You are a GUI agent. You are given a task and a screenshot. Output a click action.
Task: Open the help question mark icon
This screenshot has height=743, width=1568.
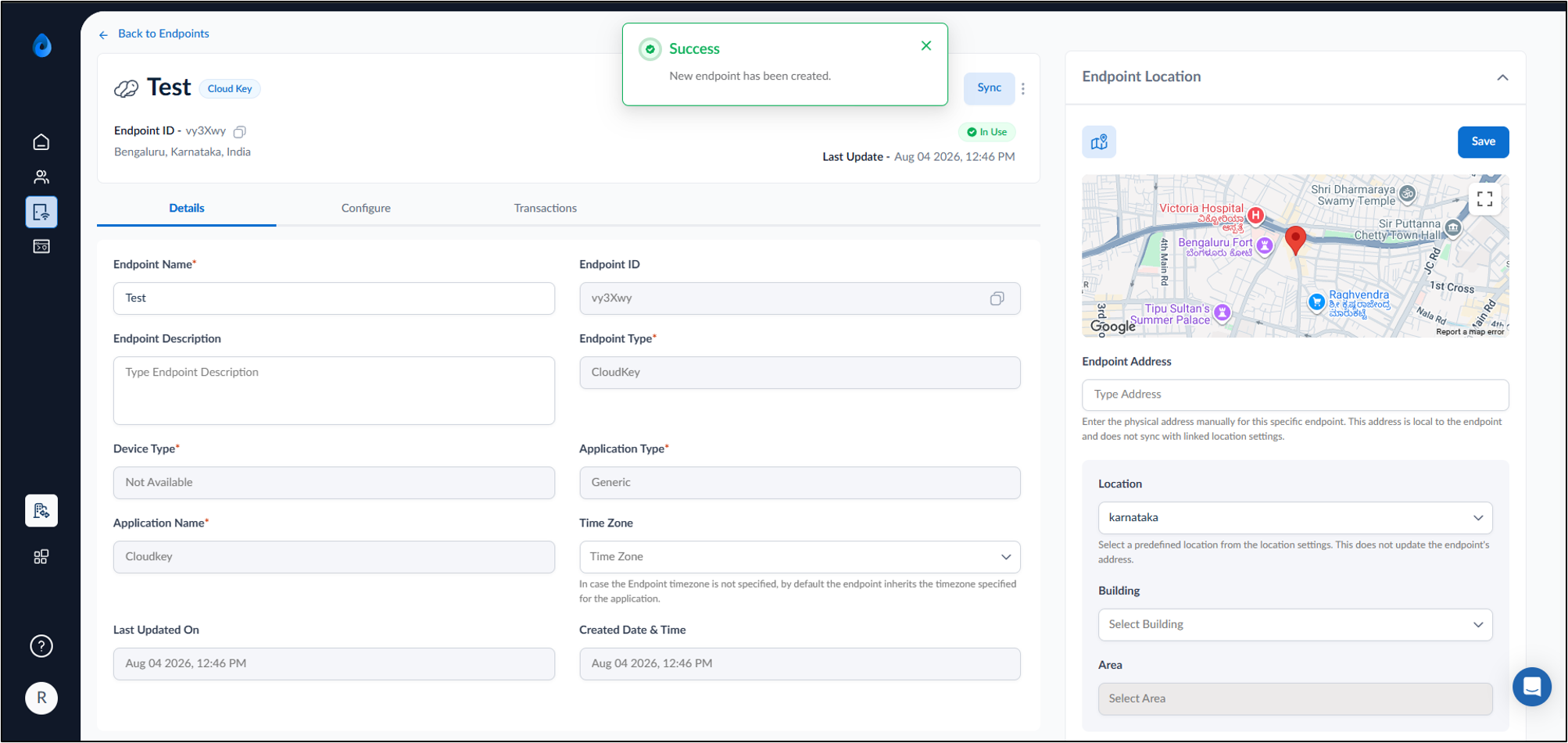tap(41, 646)
